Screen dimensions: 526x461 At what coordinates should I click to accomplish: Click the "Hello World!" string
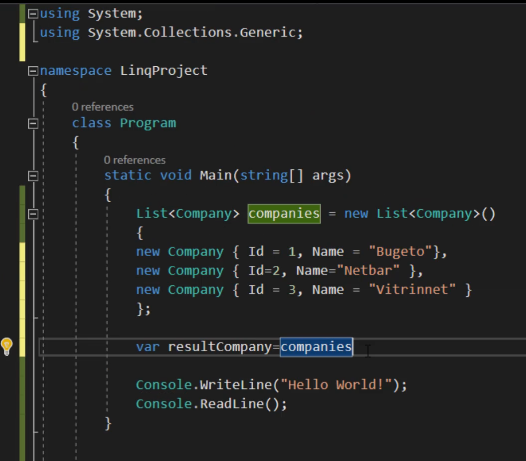pos(336,385)
